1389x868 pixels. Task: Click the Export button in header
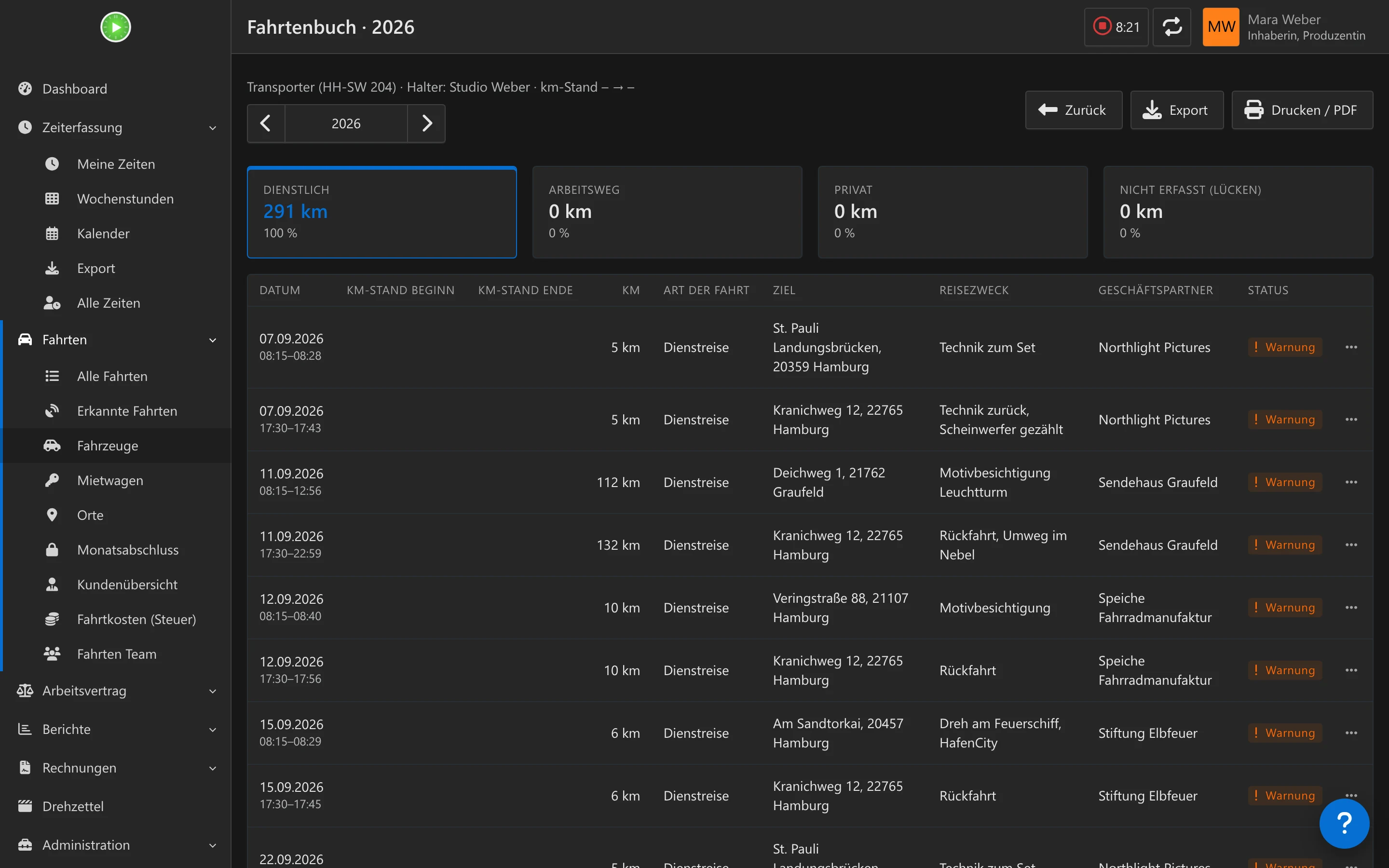click(1177, 110)
